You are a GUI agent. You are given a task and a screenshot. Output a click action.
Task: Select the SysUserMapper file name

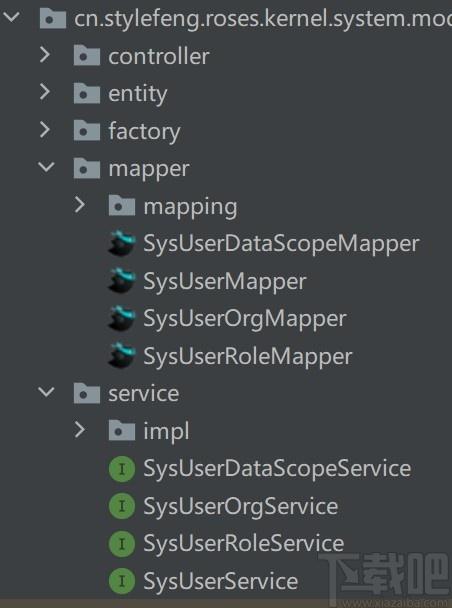click(x=225, y=282)
